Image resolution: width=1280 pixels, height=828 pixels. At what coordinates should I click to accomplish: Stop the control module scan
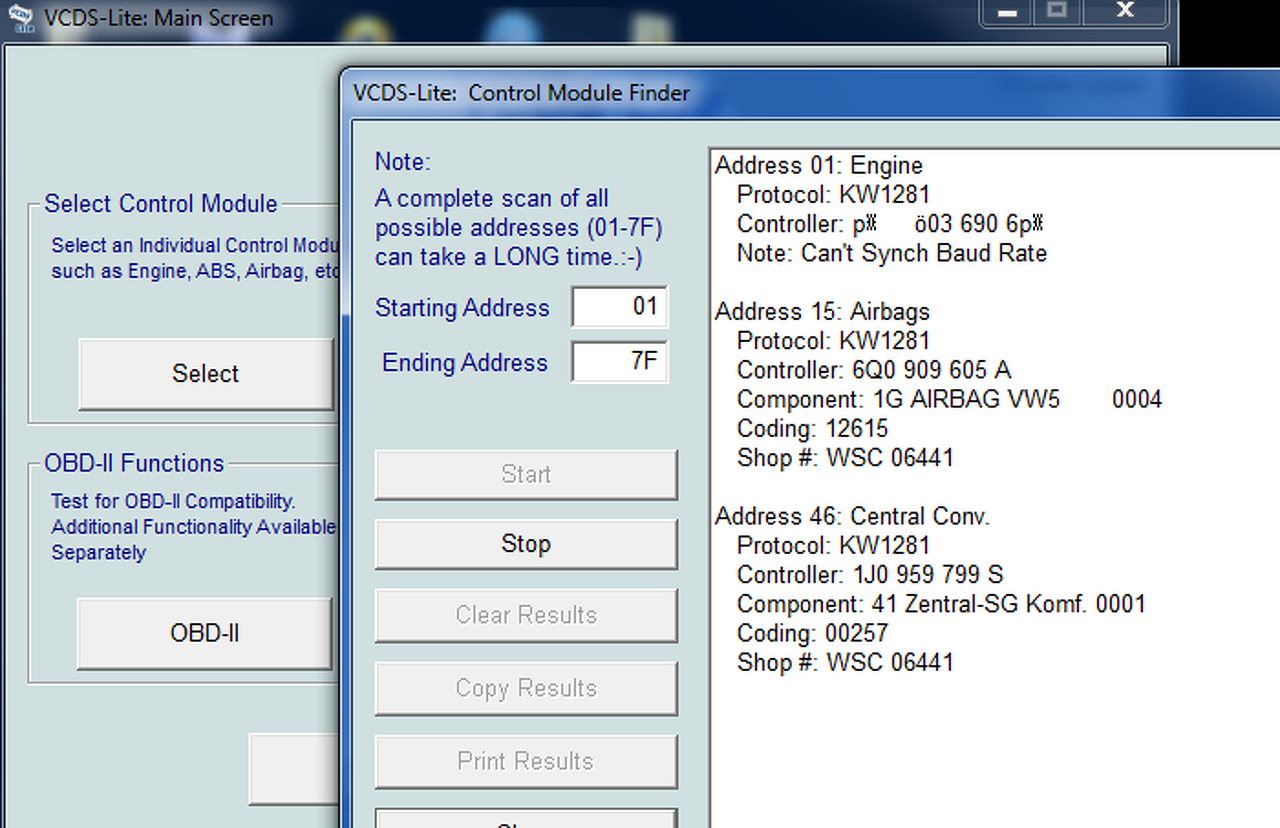pyautogui.click(x=526, y=544)
